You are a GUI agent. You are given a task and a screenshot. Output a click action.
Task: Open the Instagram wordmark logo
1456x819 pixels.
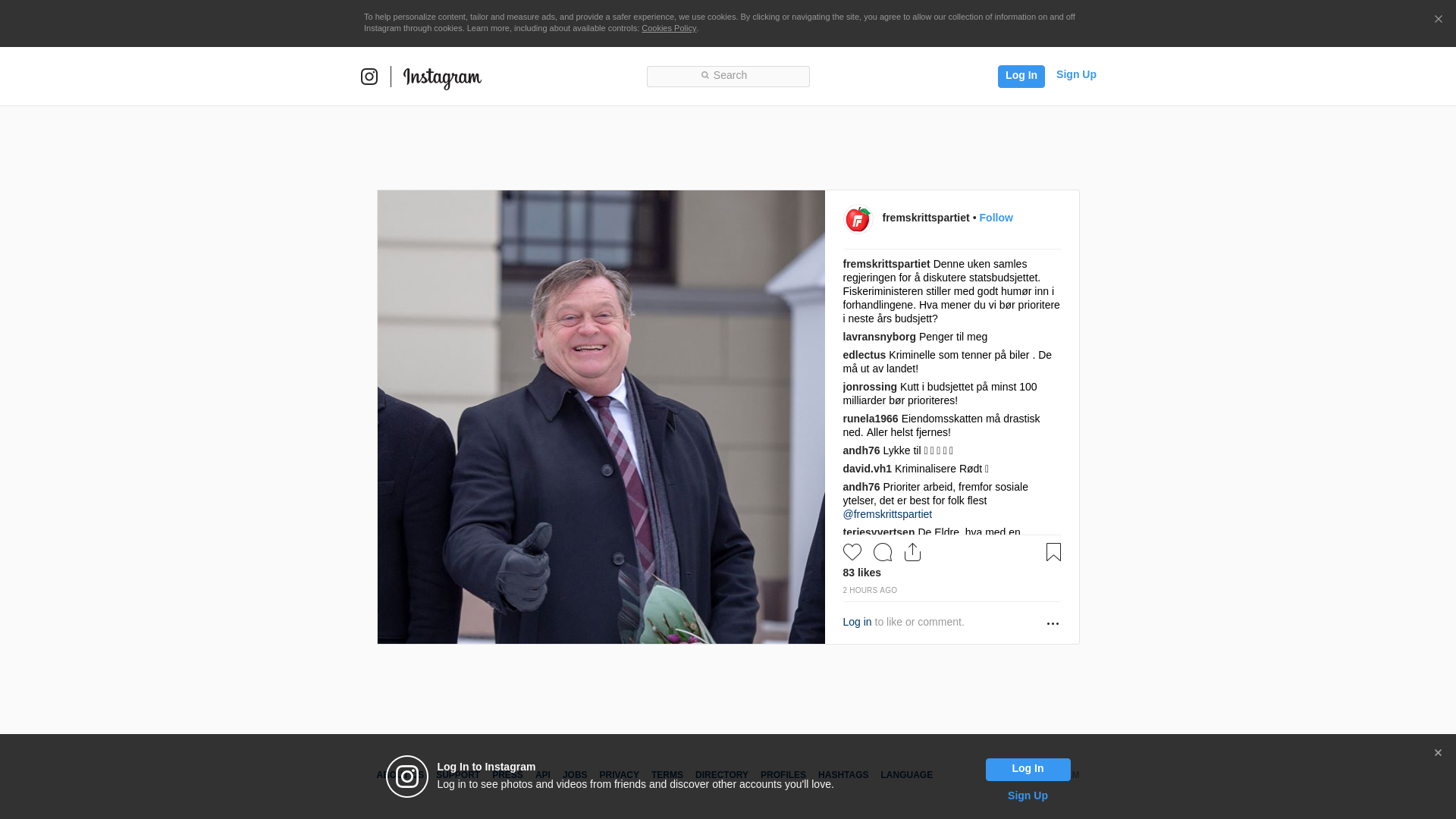click(x=442, y=78)
